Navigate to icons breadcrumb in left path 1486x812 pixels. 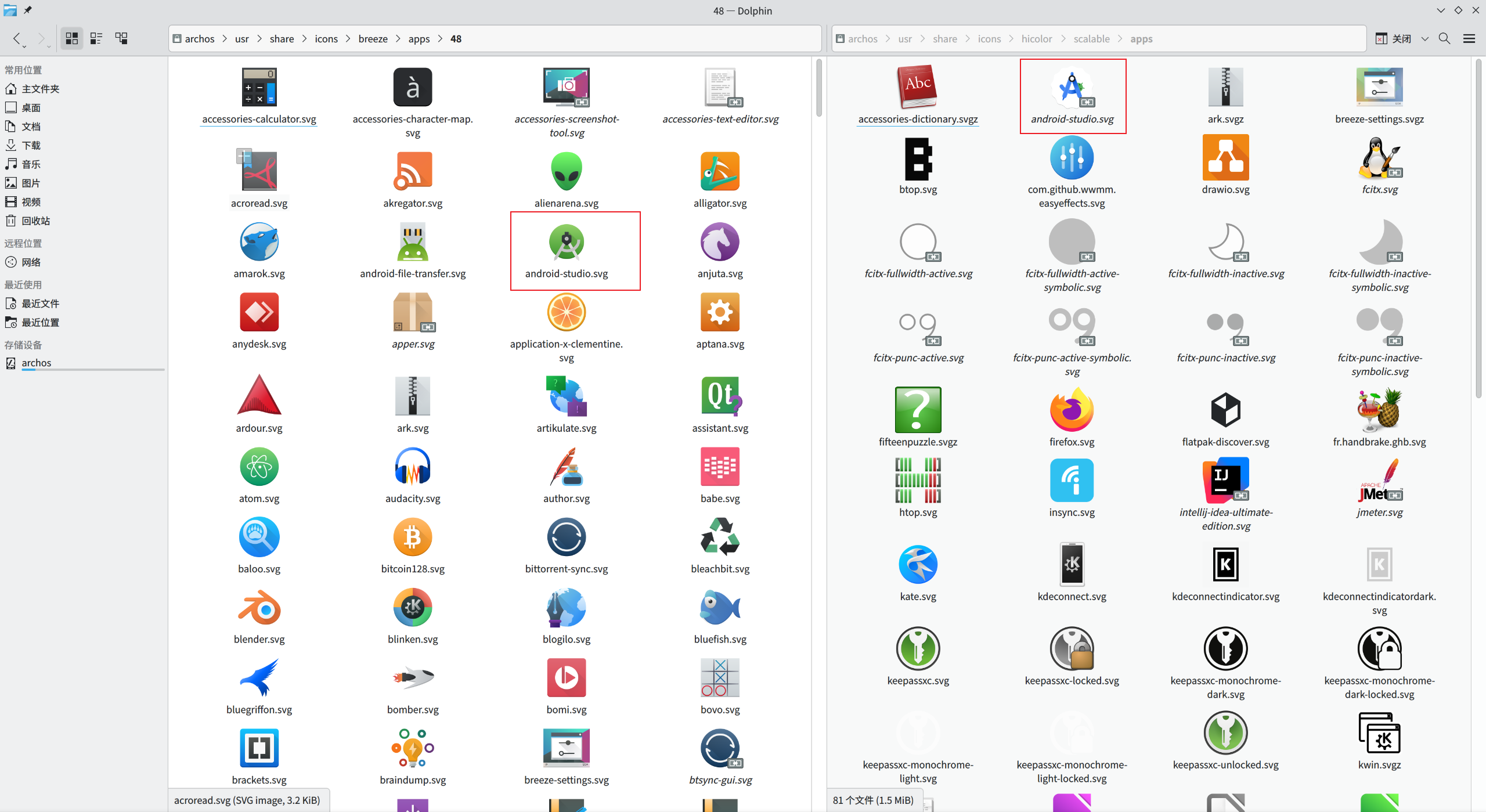click(x=326, y=39)
